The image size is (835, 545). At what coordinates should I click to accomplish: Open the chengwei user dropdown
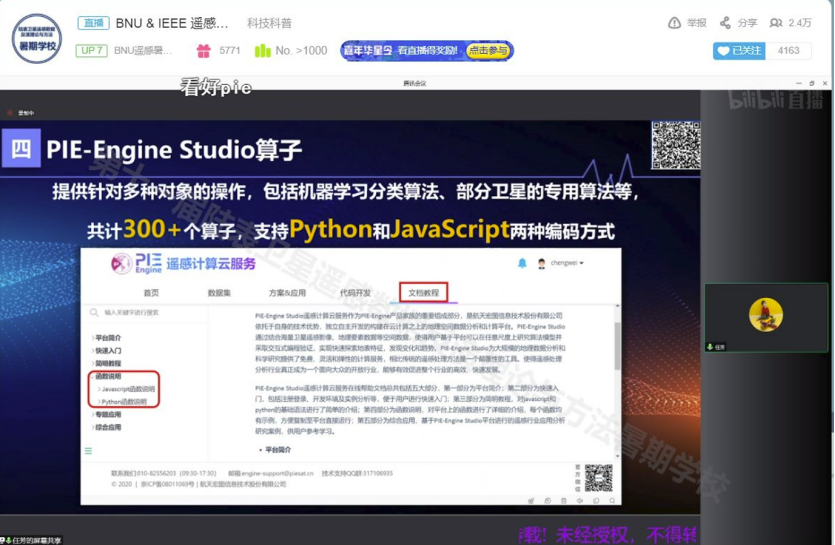click(x=567, y=263)
